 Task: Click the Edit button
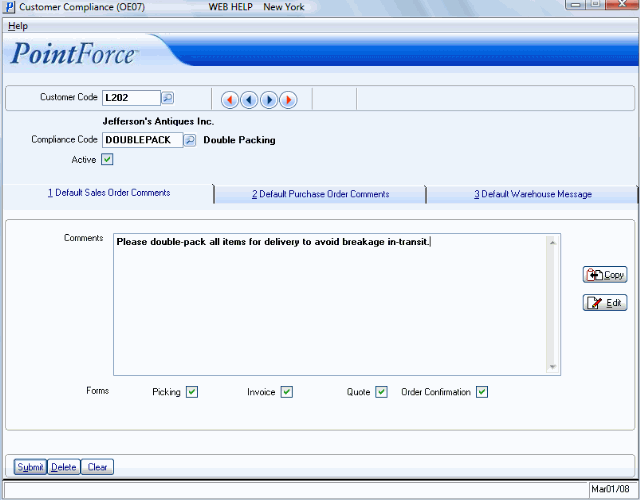click(x=605, y=303)
